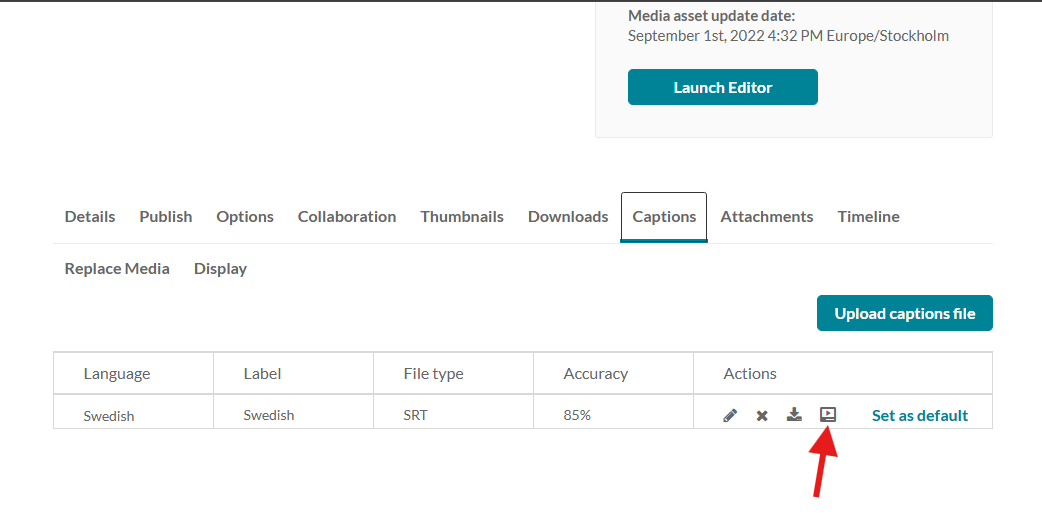Image resolution: width=1042 pixels, height=526 pixels.
Task: Click the Language column header
Action: 117,373
